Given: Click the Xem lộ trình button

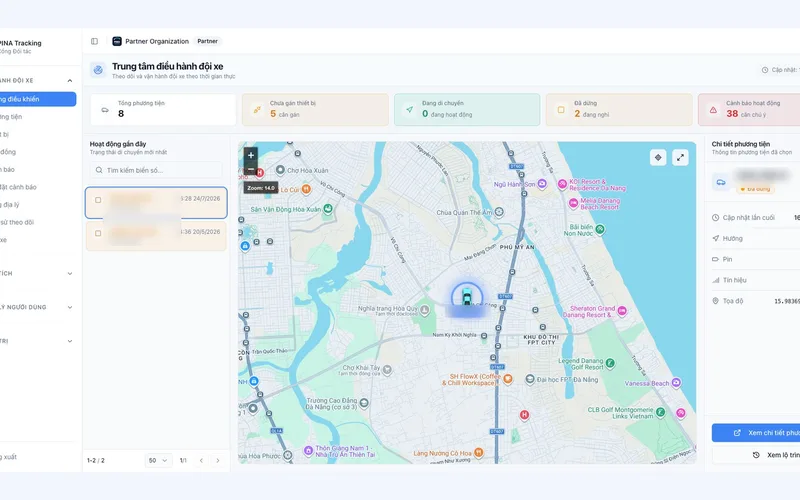Looking at the screenshot, I should (x=756, y=455).
